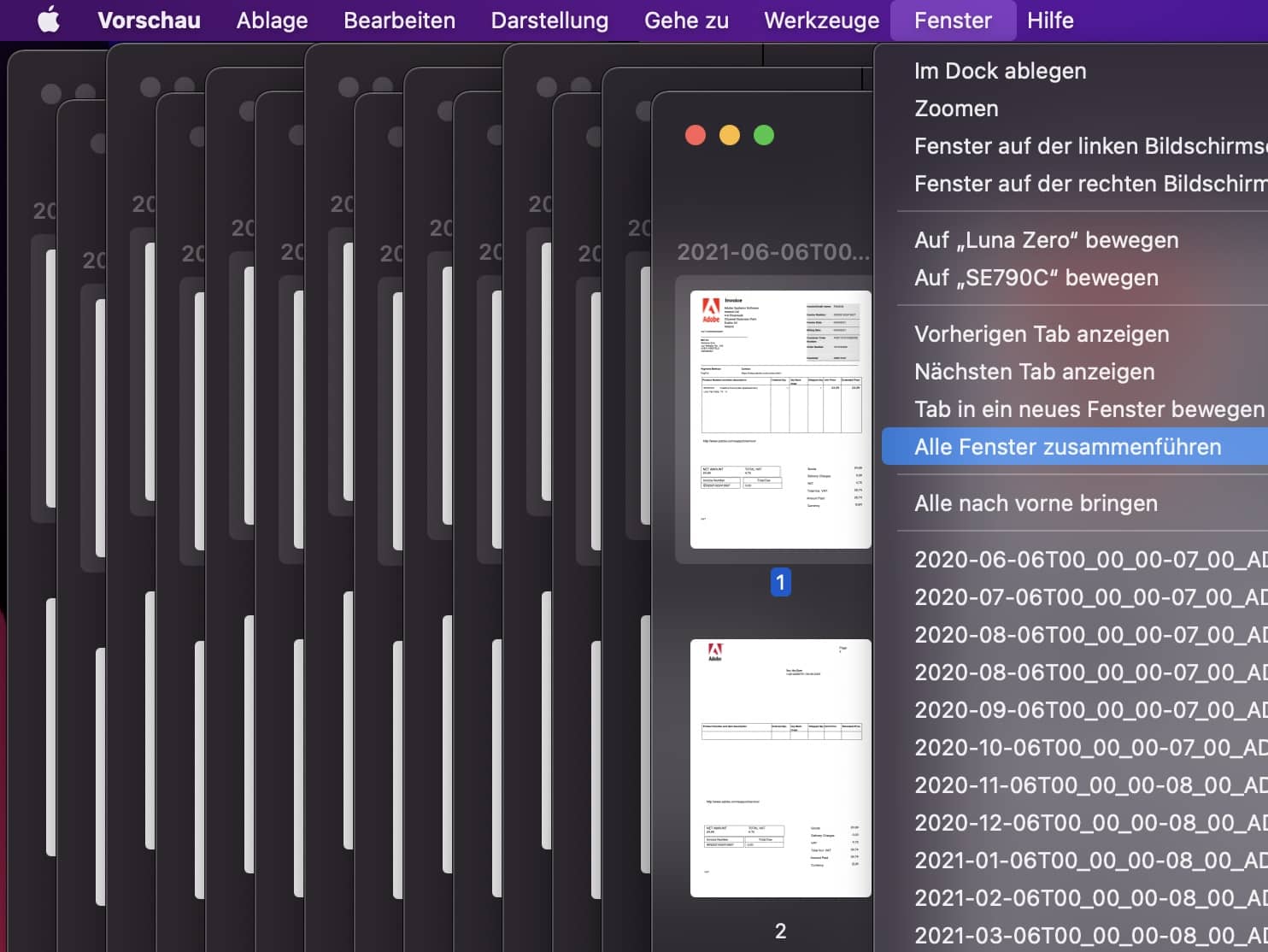Screen dimensions: 1268x952
Task: Close the front Preview window (red button)
Action: point(696,135)
